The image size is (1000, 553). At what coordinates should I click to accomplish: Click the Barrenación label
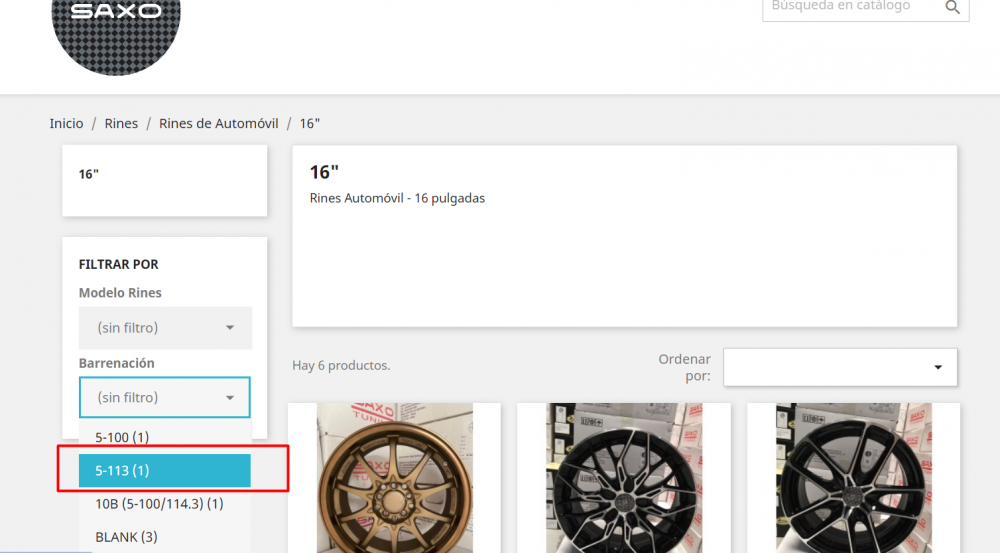coord(117,363)
